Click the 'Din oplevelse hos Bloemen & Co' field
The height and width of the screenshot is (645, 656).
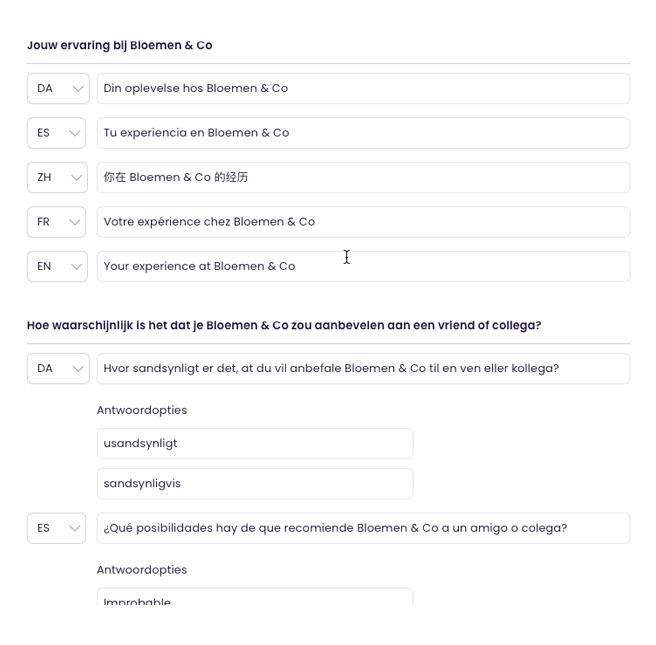point(363,88)
